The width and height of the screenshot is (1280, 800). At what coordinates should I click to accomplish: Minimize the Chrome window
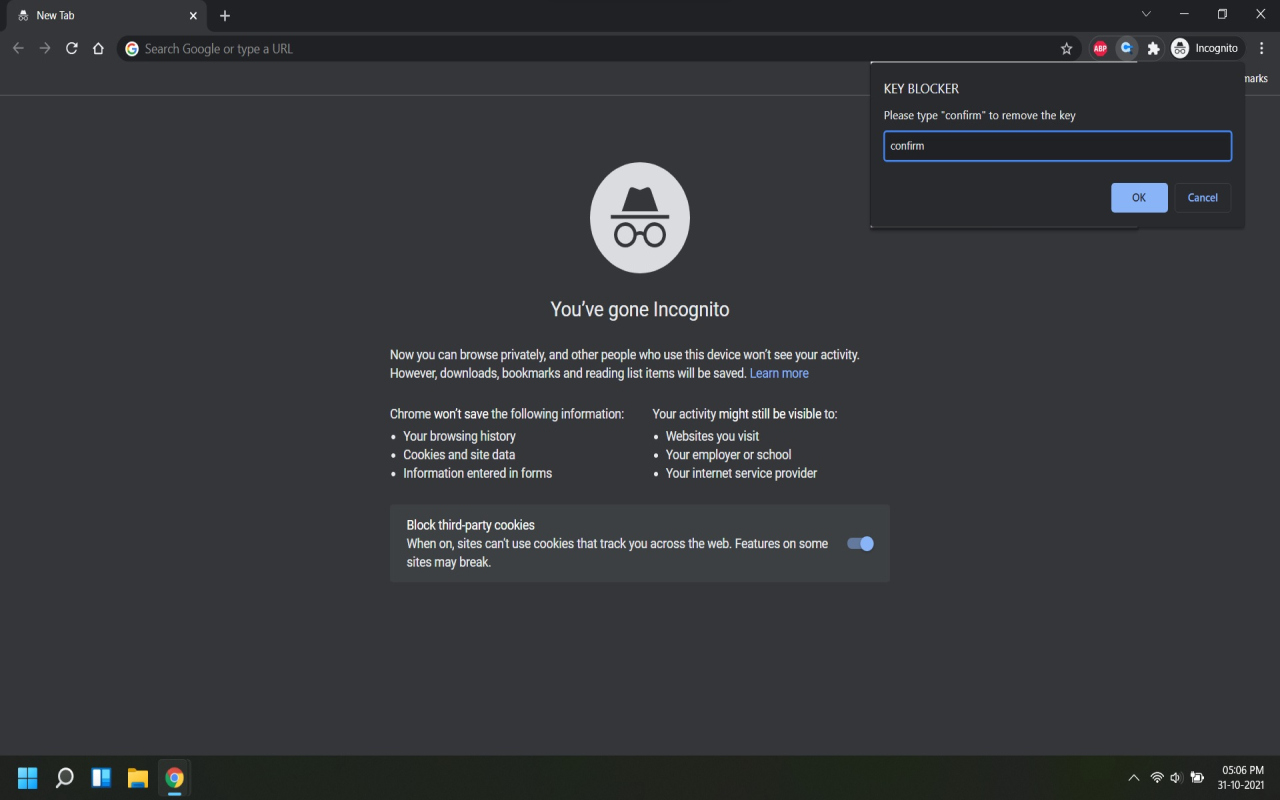tap(1184, 14)
